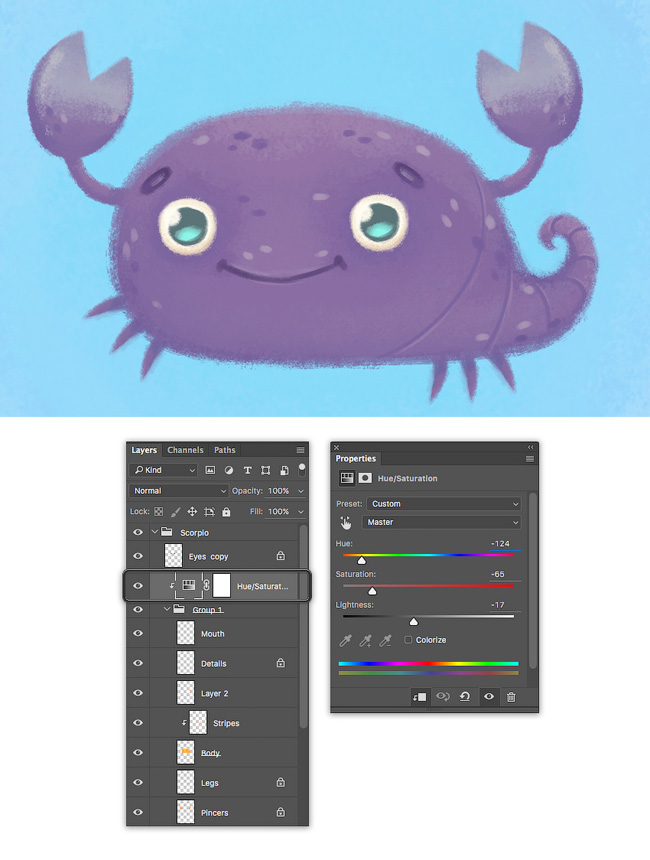This screenshot has width=650, height=860.
Task: Pick the first eyedropper tool
Action: pyautogui.click(x=346, y=640)
